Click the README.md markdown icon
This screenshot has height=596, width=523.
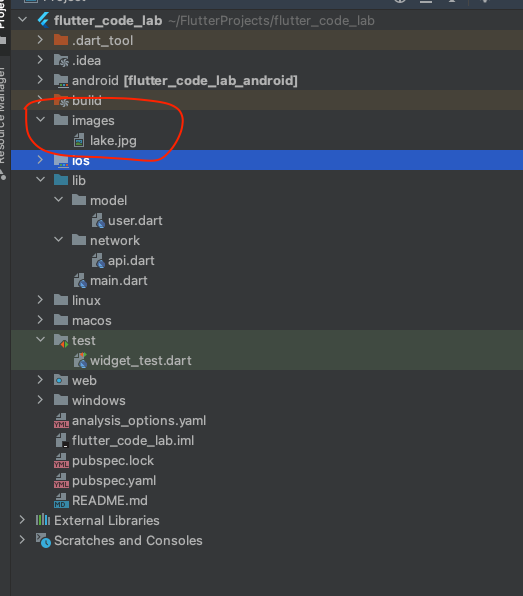(61, 501)
